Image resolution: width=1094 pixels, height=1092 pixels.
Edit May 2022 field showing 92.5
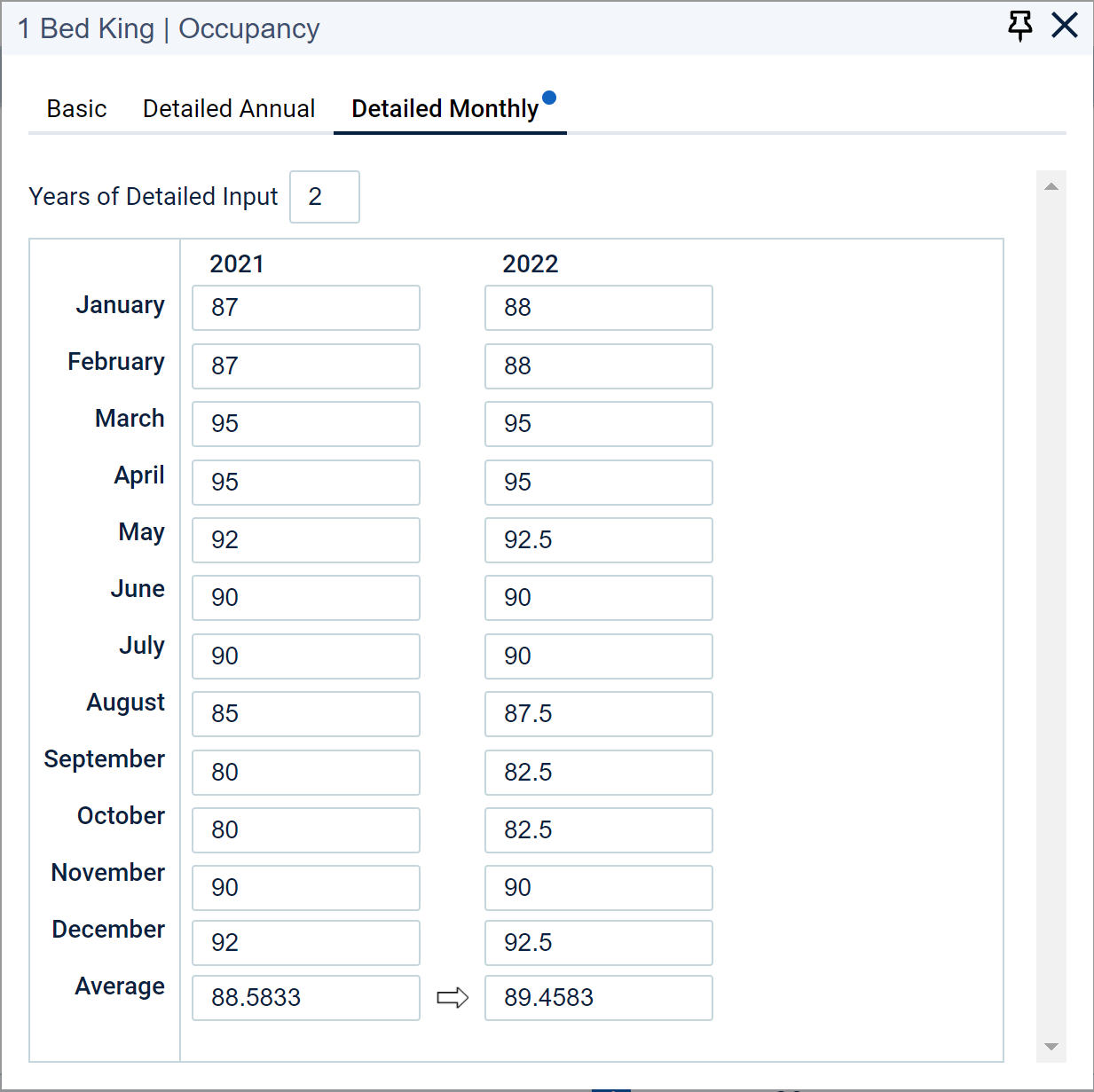tap(599, 540)
